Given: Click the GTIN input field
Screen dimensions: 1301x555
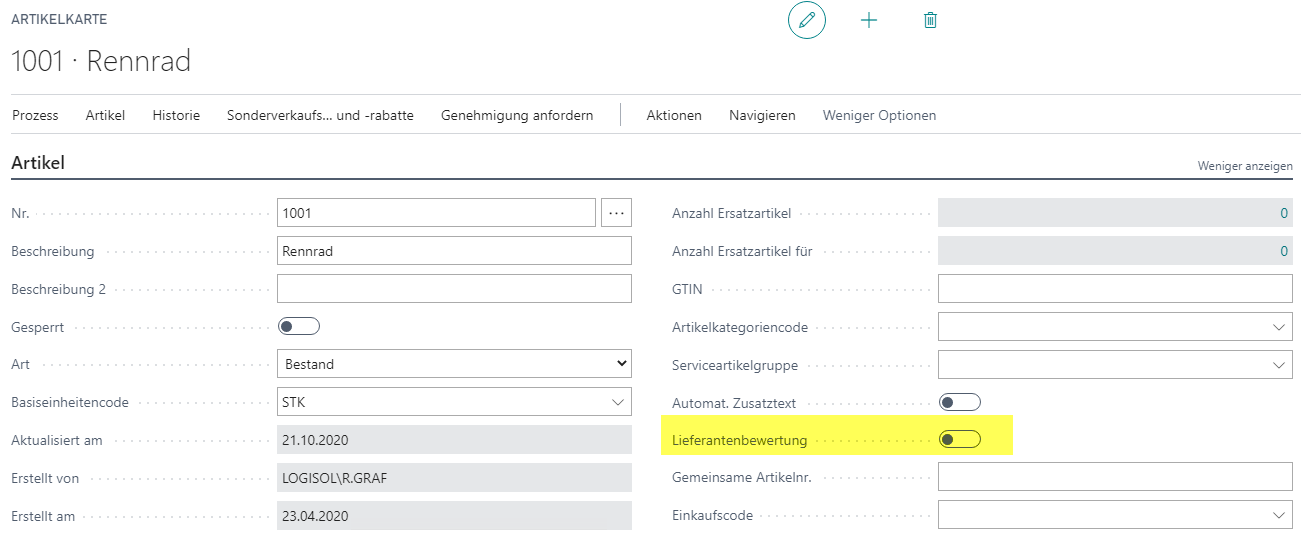Looking at the screenshot, I should pyautogui.click(x=1115, y=289).
